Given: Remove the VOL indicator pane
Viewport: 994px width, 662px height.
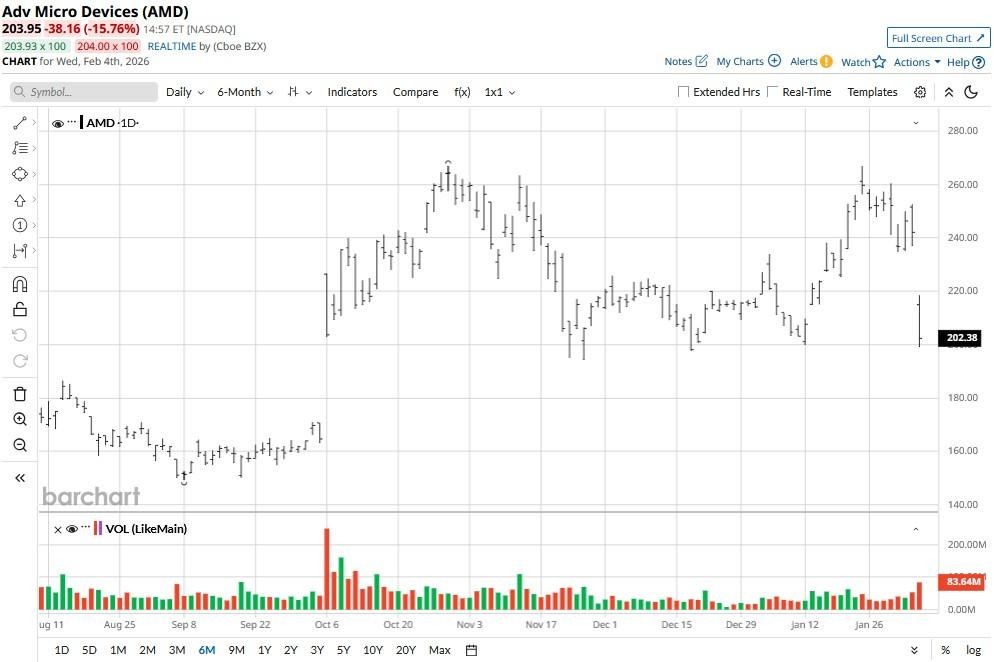Looking at the screenshot, I should click(58, 529).
